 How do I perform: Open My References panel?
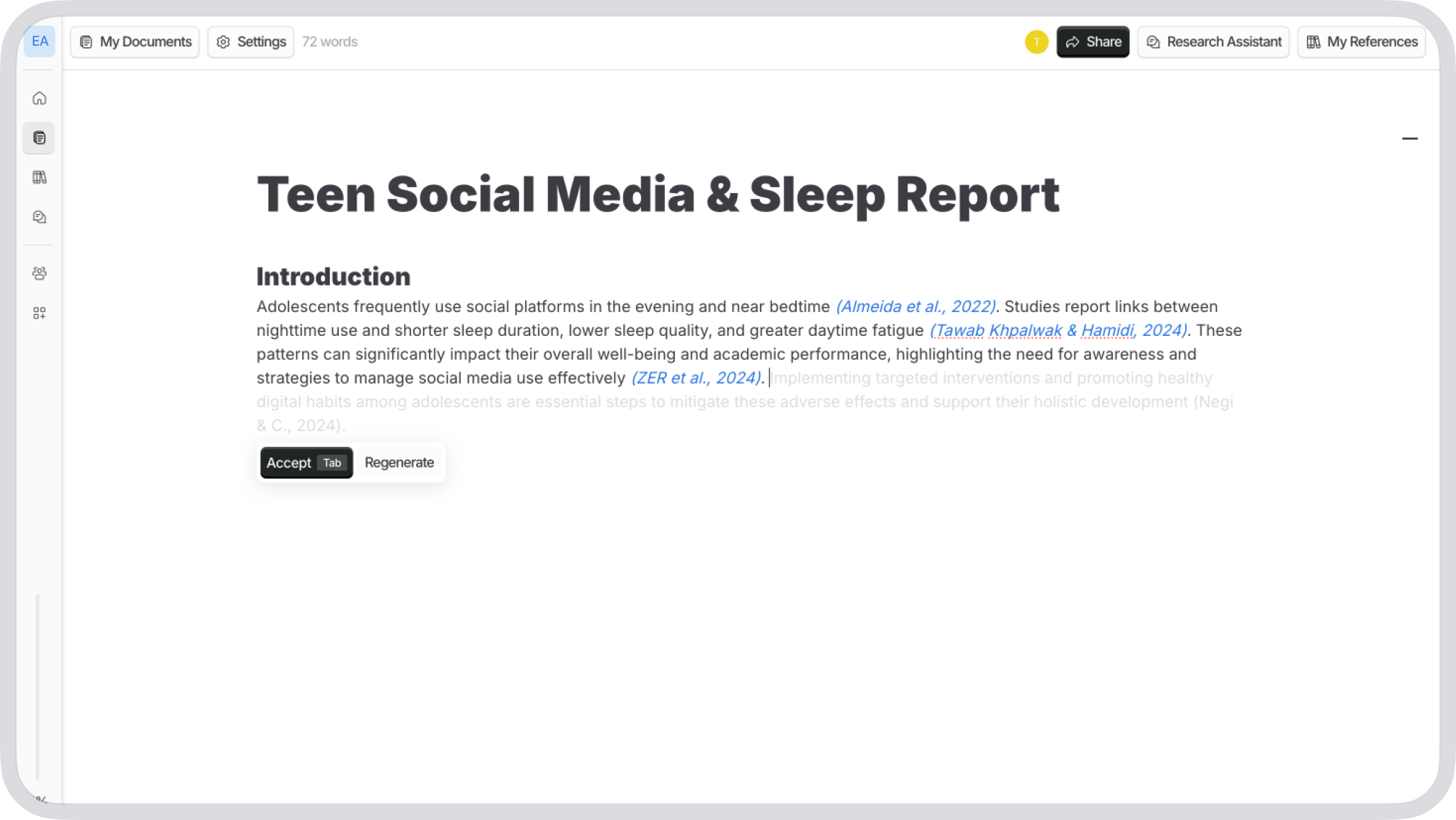(1362, 42)
